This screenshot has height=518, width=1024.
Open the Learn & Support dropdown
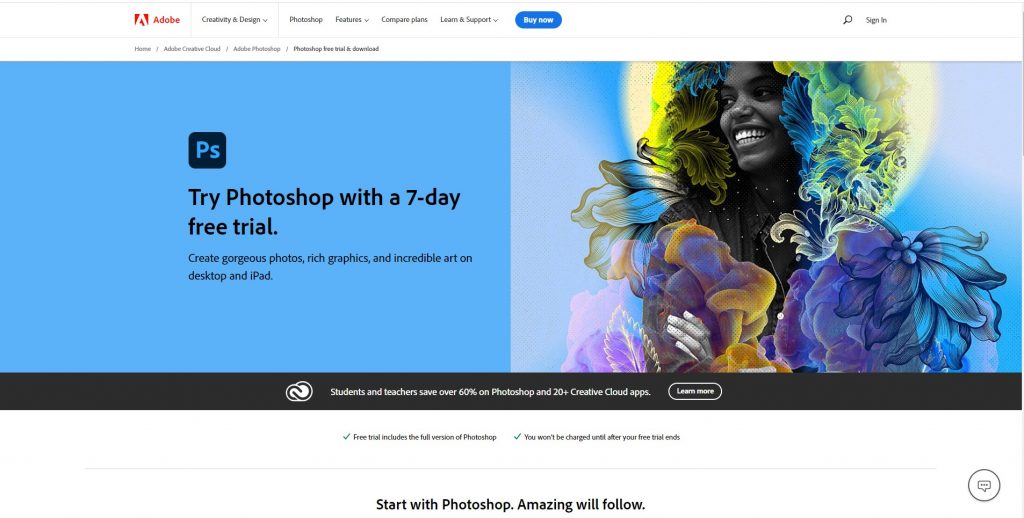pos(469,20)
